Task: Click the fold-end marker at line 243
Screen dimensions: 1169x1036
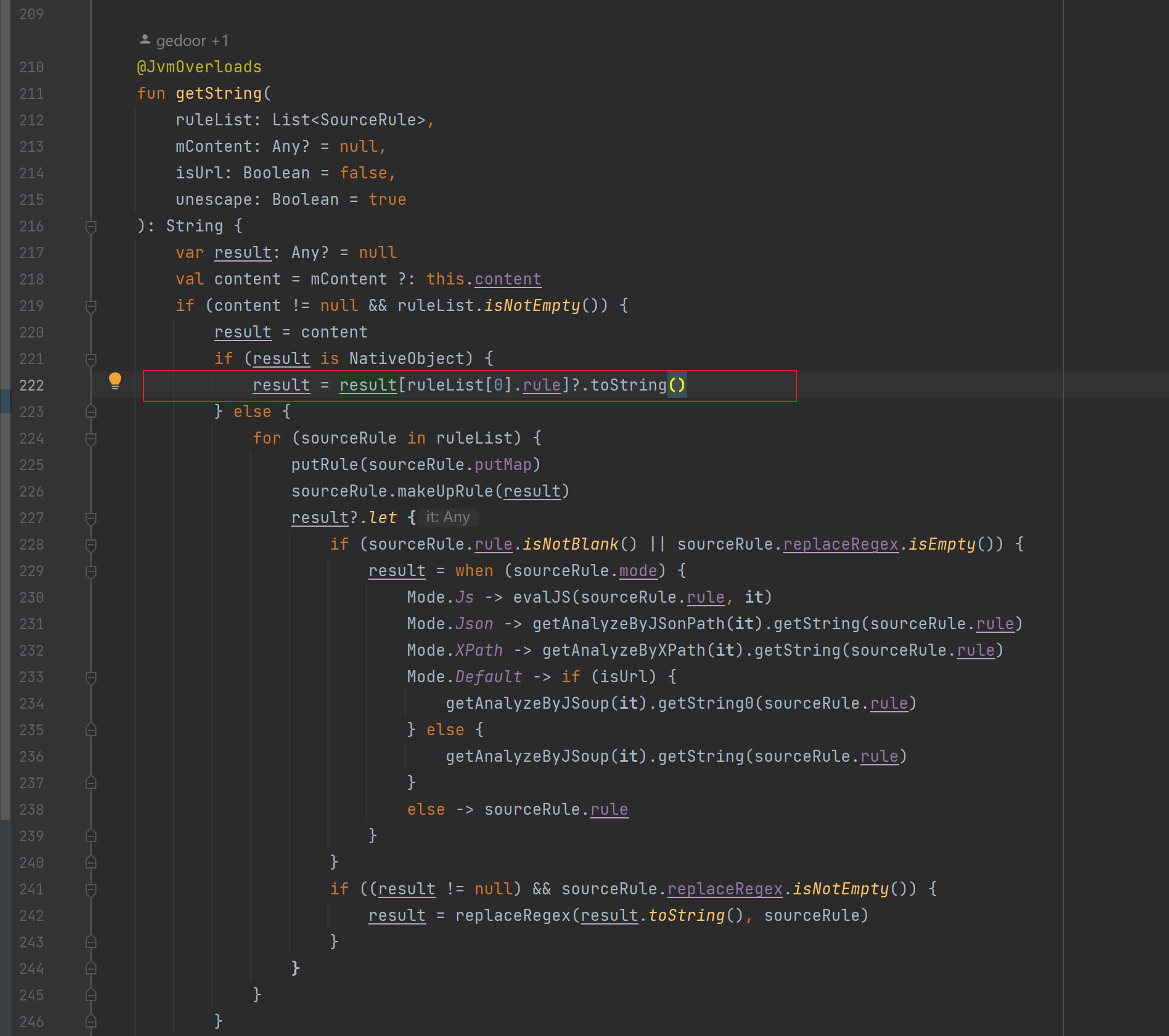Action: tap(91, 942)
